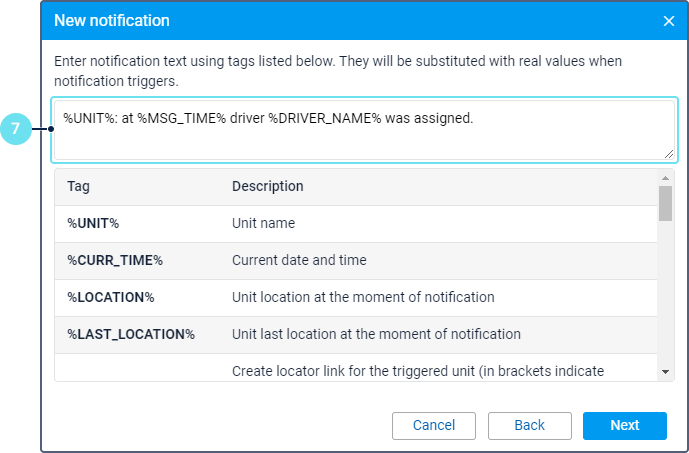Click the Description column header

tap(267, 187)
